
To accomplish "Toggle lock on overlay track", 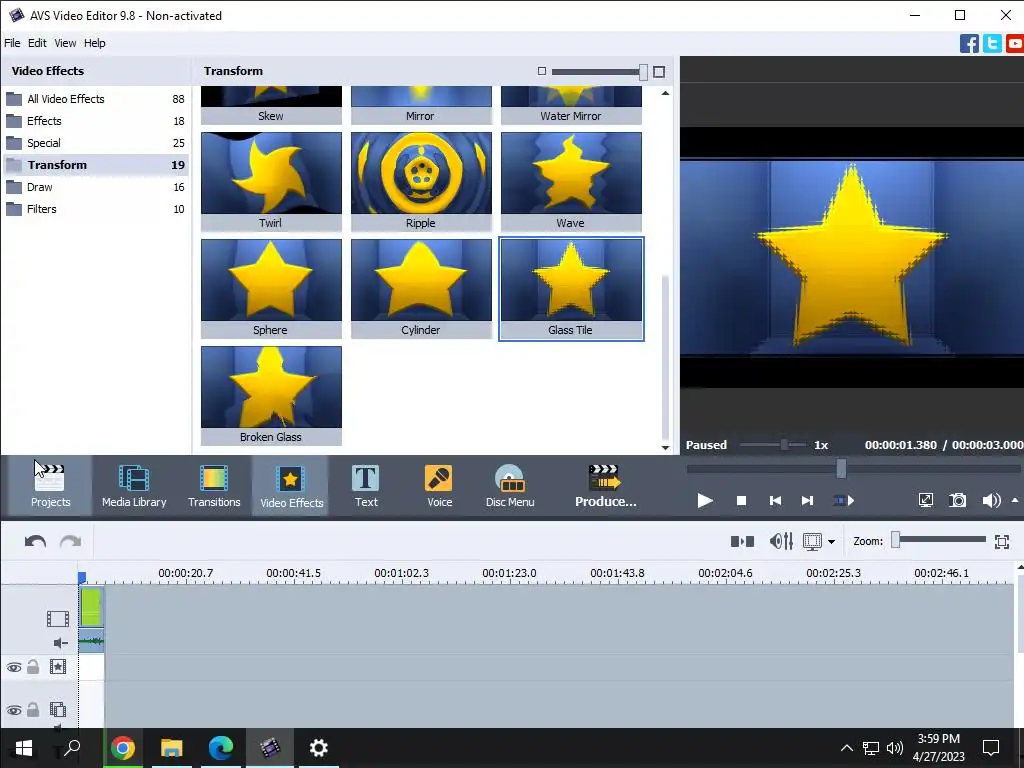I will pyautogui.click(x=33, y=709).
